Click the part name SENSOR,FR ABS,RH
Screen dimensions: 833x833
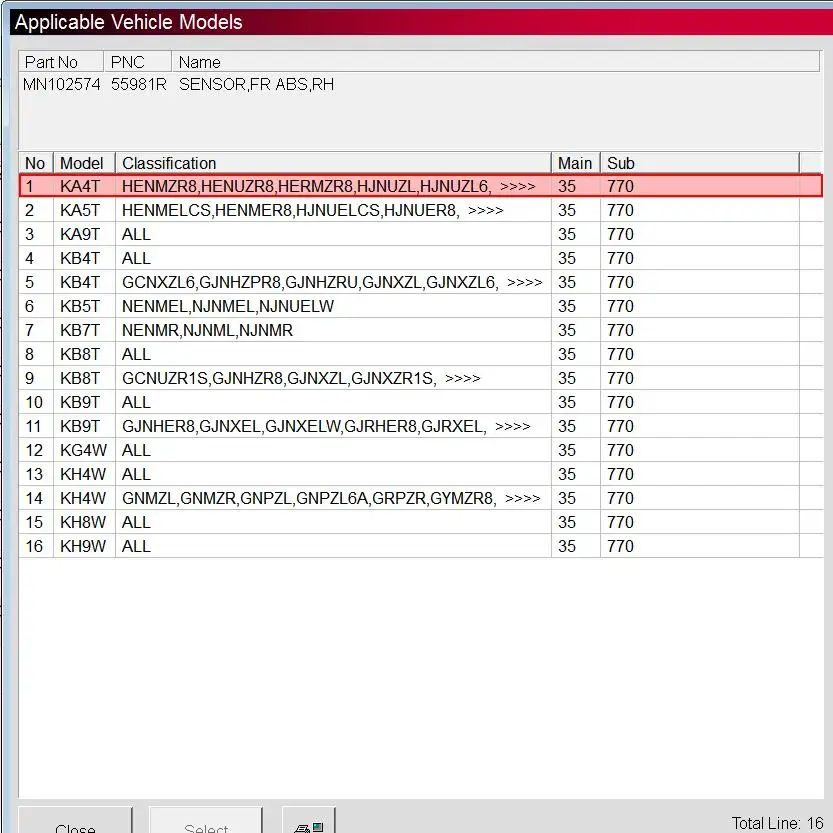(x=257, y=84)
